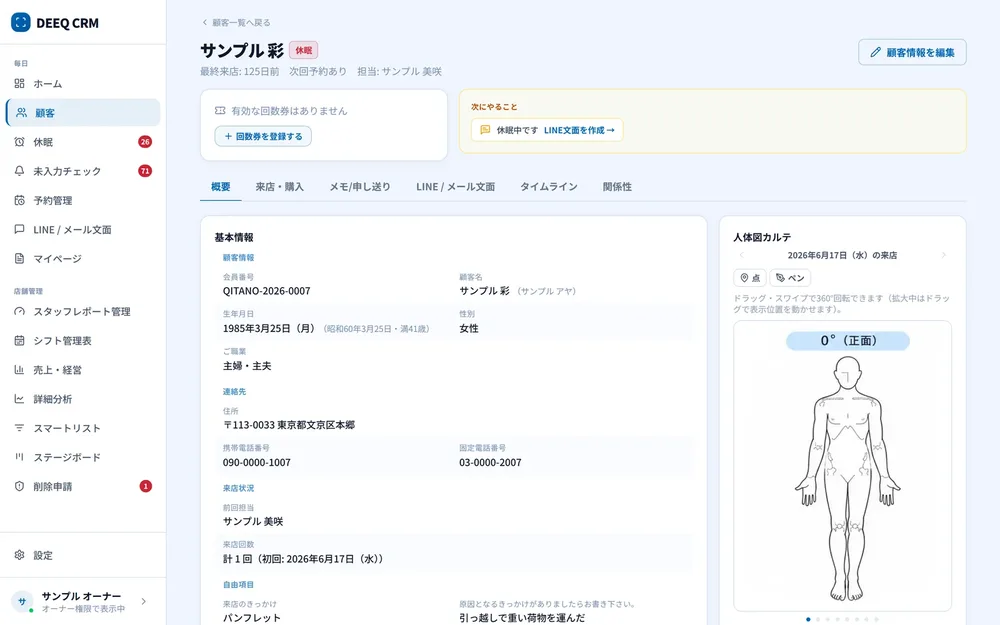Click the 回数券を登録する button
Viewport: 1000px width, 625px height.
click(x=263, y=136)
